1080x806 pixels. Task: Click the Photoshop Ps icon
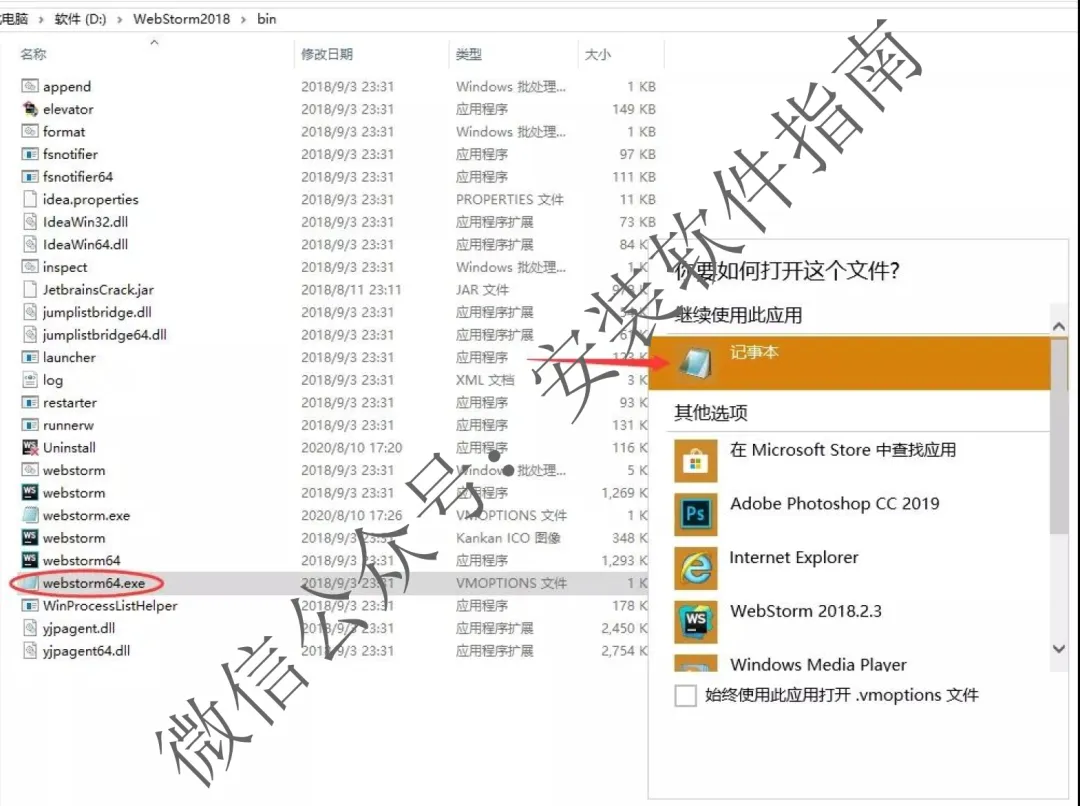[x=696, y=514]
